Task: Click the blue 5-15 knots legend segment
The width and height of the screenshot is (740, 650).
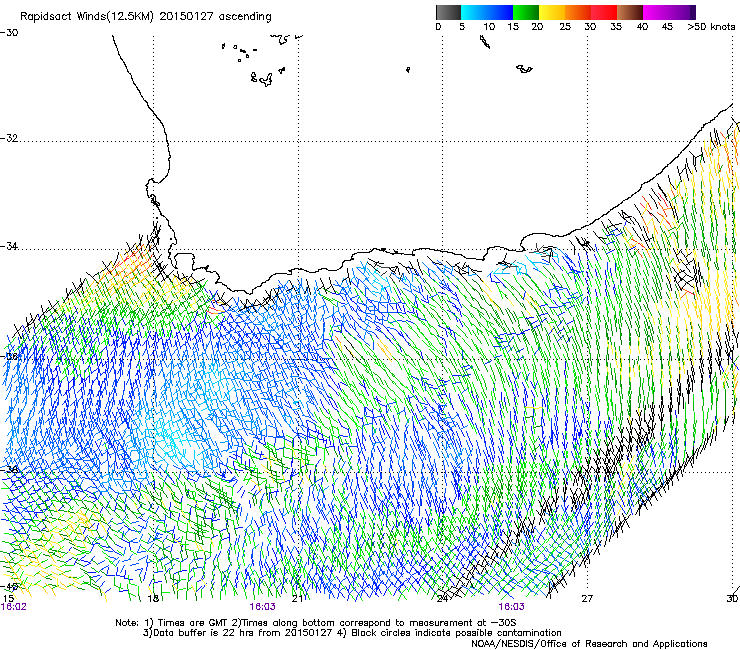Action: coord(487,12)
